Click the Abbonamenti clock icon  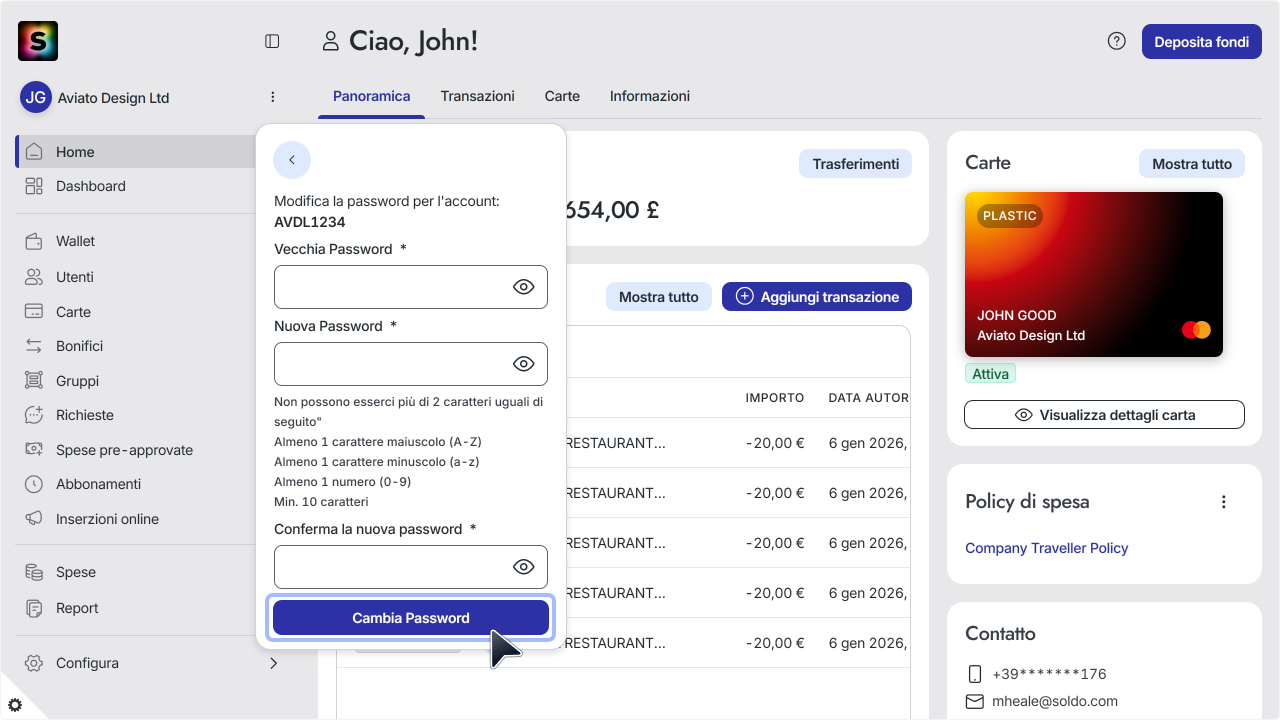35,484
